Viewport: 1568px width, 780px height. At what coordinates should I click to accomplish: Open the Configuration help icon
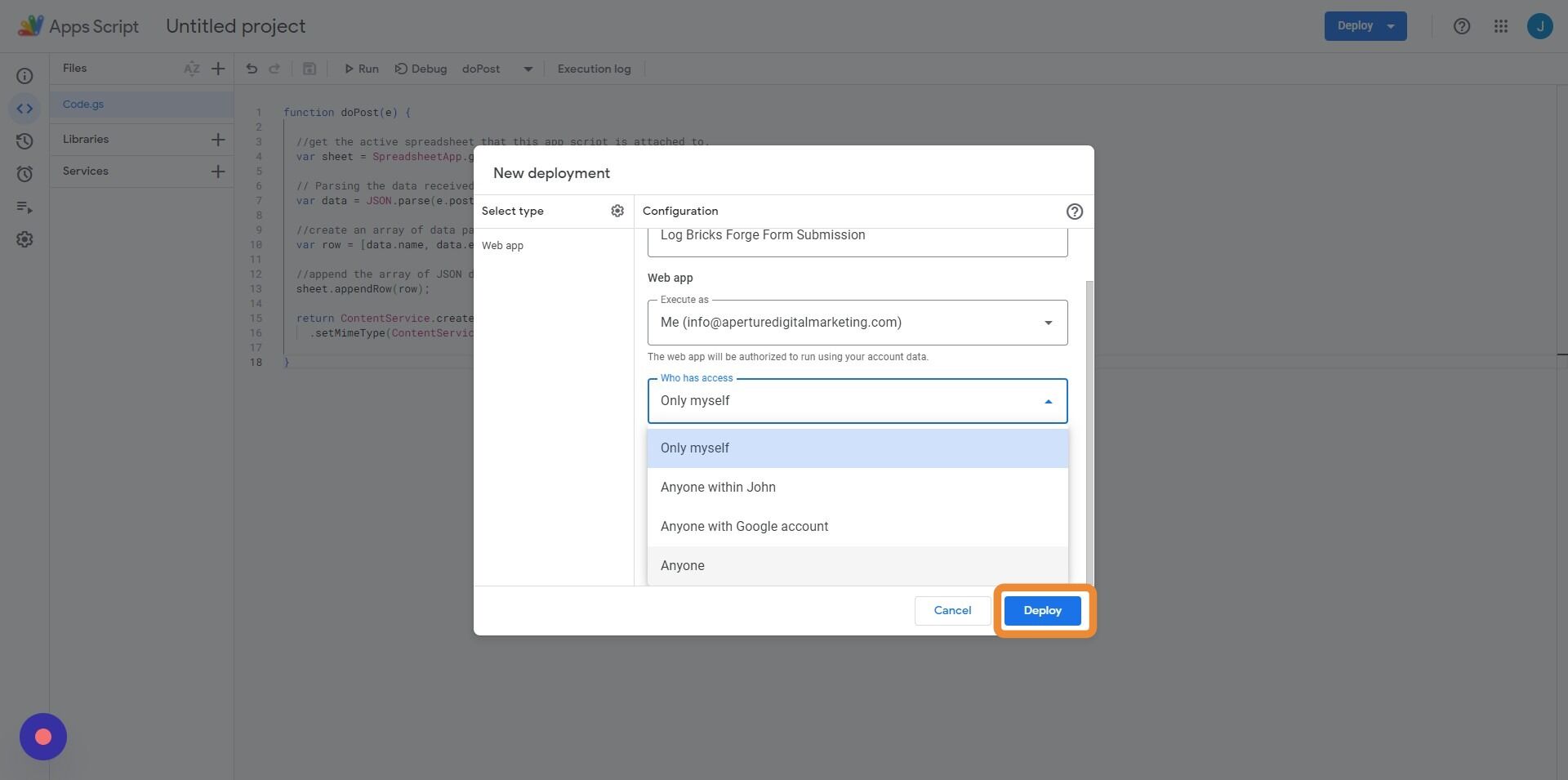point(1074,211)
